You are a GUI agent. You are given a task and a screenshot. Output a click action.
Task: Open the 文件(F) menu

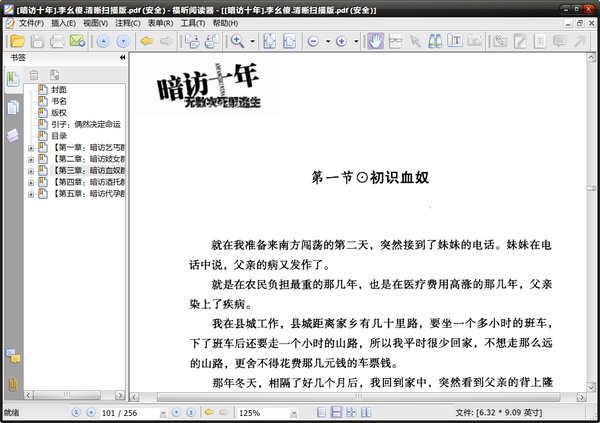point(31,23)
